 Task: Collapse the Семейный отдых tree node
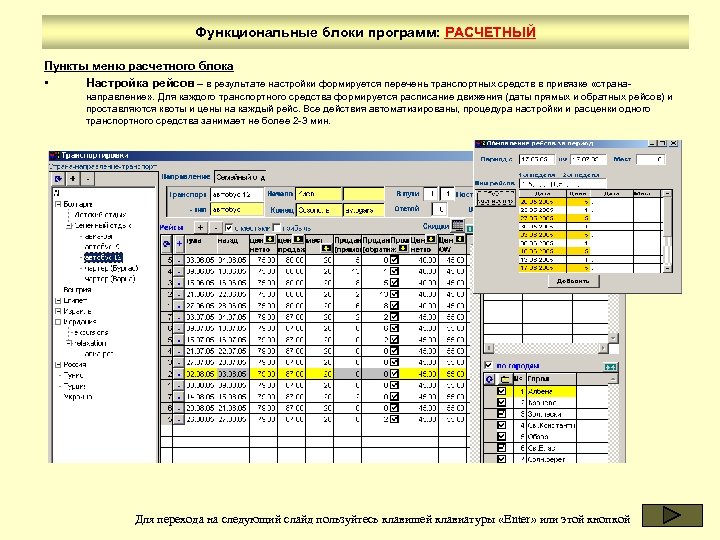[x=69, y=225]
